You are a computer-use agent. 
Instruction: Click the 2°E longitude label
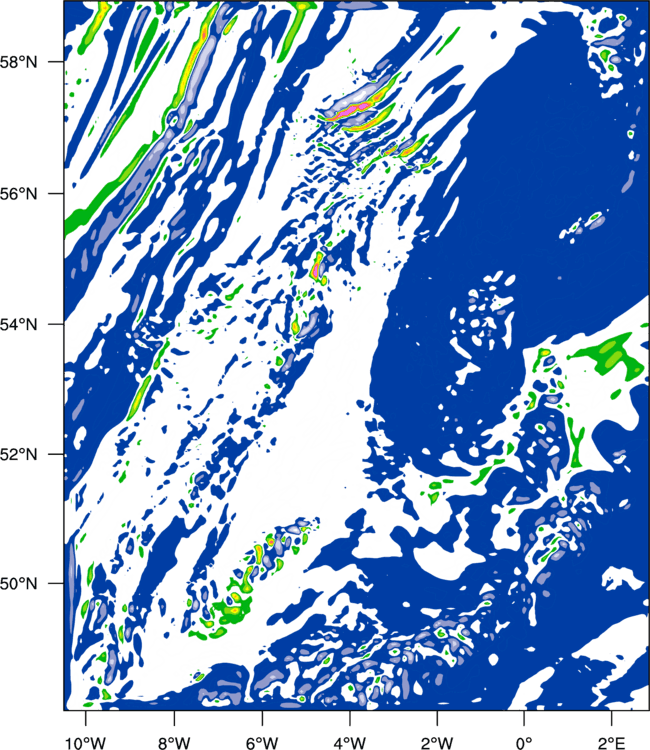612,742
